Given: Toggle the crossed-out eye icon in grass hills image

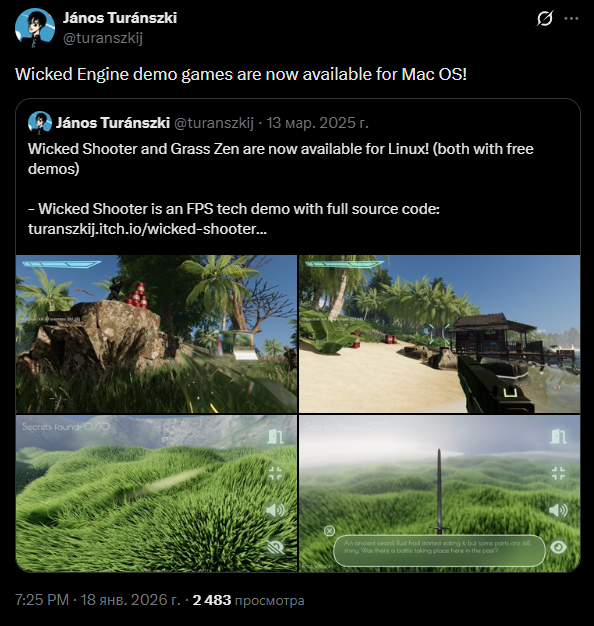Looking at the screenshot, I should 275,547.
